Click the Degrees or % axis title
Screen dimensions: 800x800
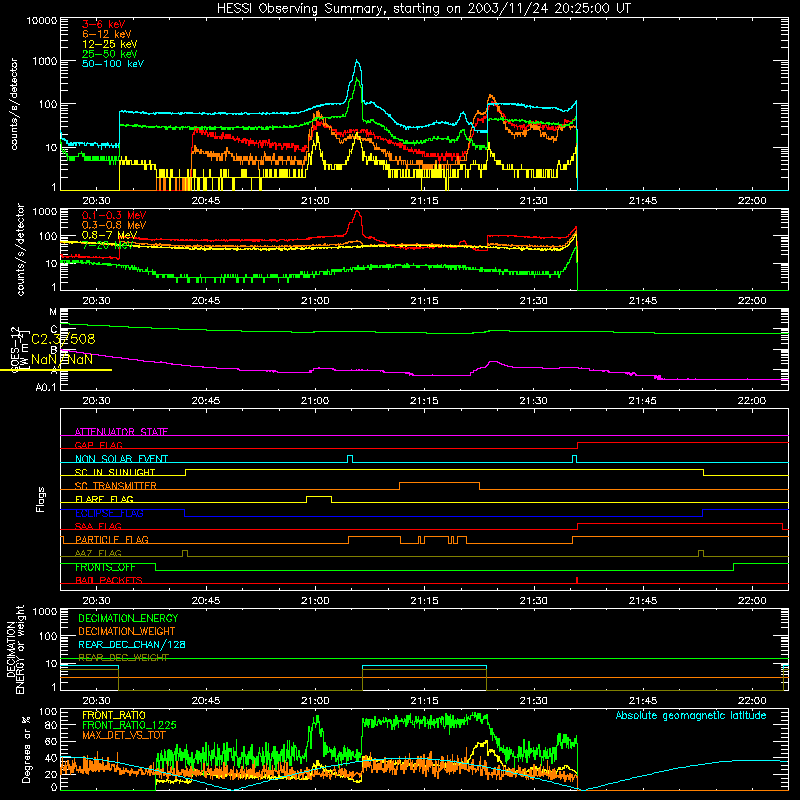tap(27, 750)
